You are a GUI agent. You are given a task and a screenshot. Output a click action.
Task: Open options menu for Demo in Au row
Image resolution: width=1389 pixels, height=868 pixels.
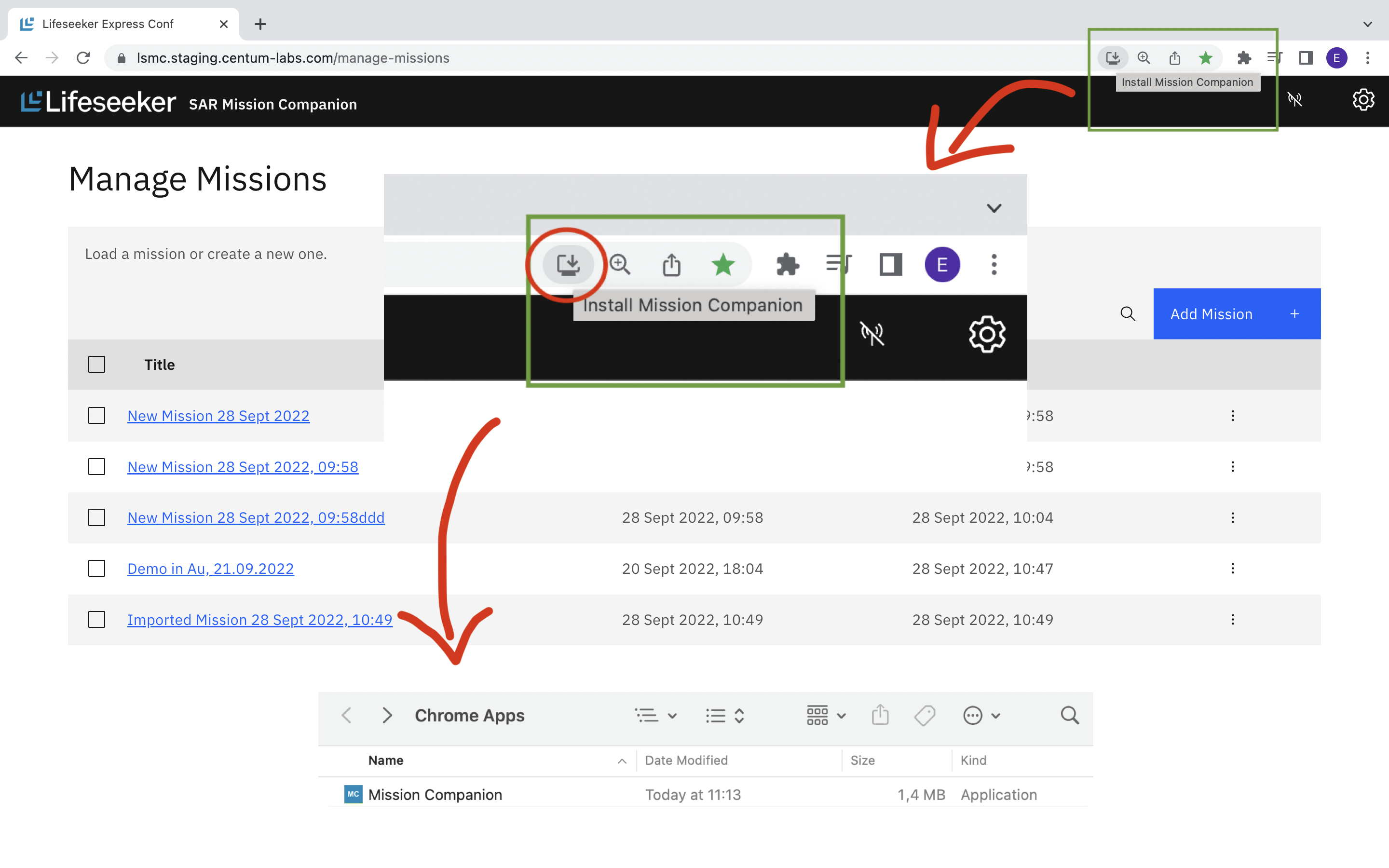click(x=1232, y=569)
